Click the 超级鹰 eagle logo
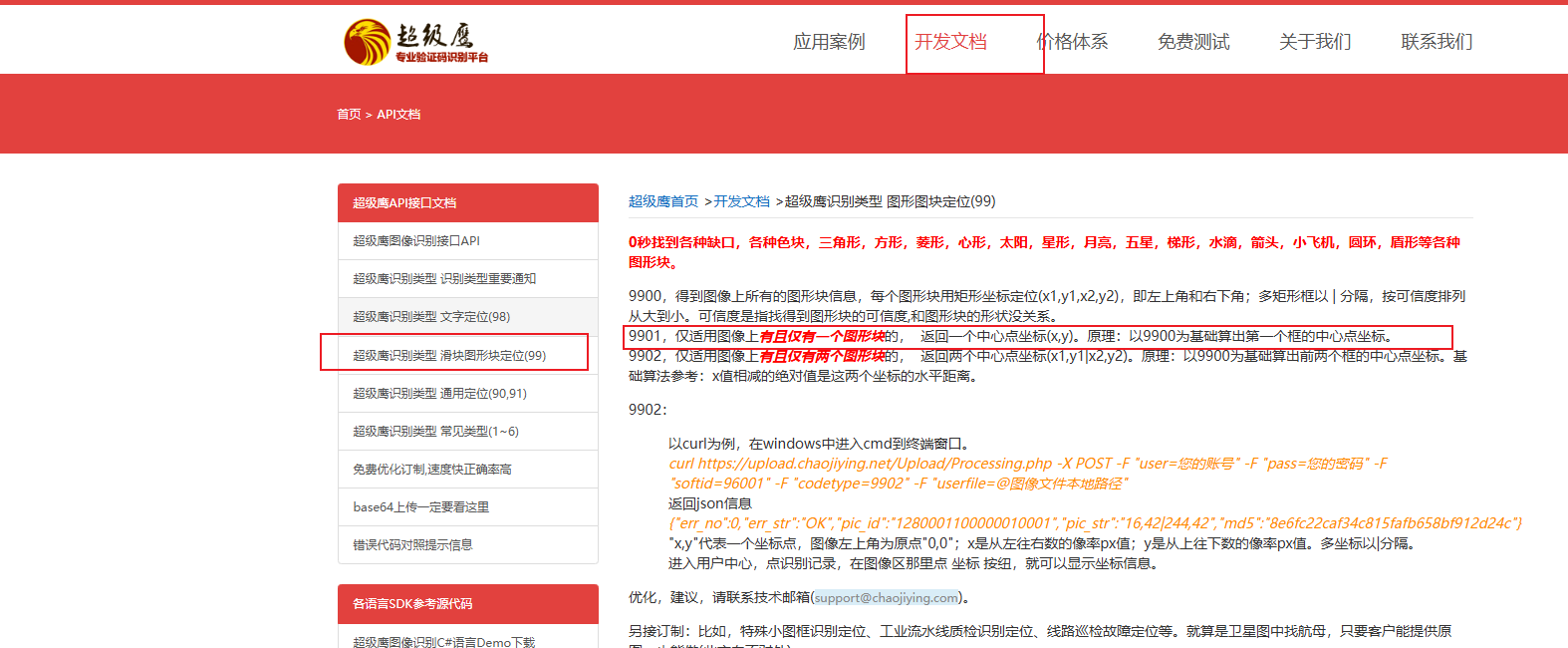The image size is (1568, 648). coord(416,42)
